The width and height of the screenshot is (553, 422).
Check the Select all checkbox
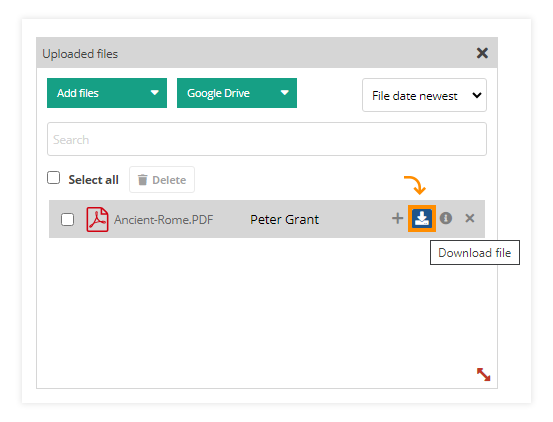pos(54,178)
